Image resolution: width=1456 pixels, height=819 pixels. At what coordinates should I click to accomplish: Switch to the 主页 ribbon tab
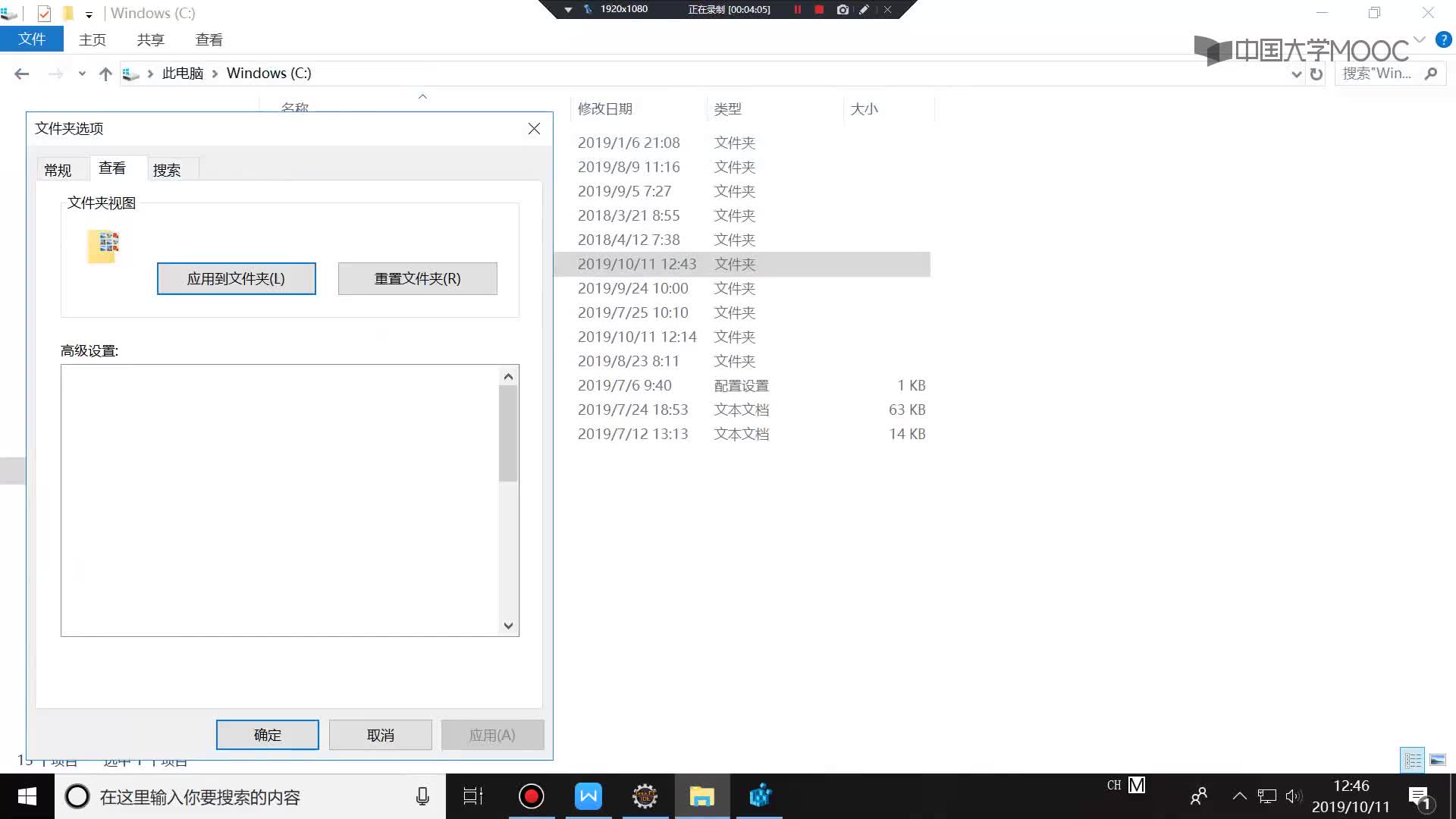point(93,39)
